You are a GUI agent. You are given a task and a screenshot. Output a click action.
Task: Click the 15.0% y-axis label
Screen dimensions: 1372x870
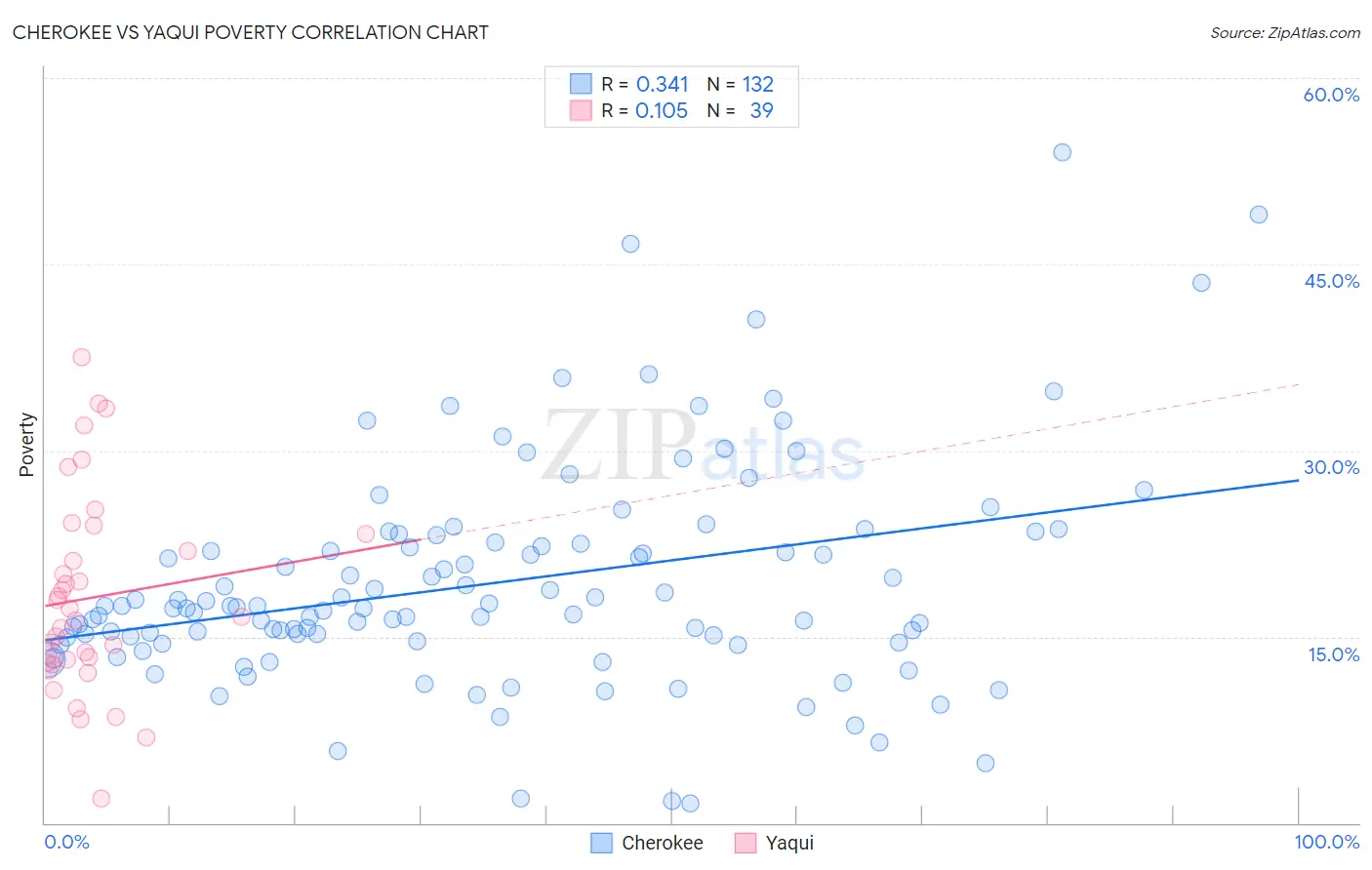(x=1334, y=654)
